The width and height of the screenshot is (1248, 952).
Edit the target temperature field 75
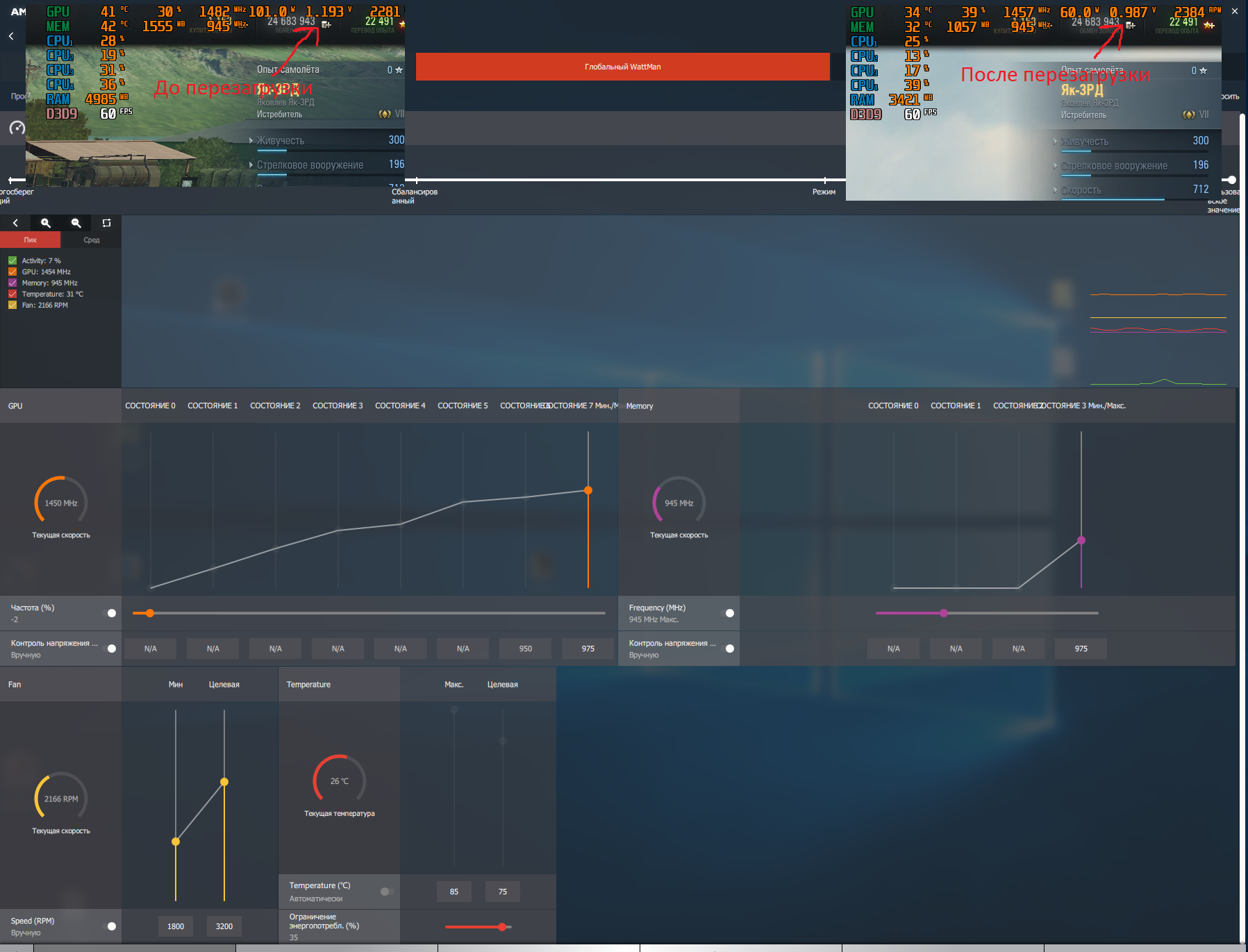pos(503,892)
